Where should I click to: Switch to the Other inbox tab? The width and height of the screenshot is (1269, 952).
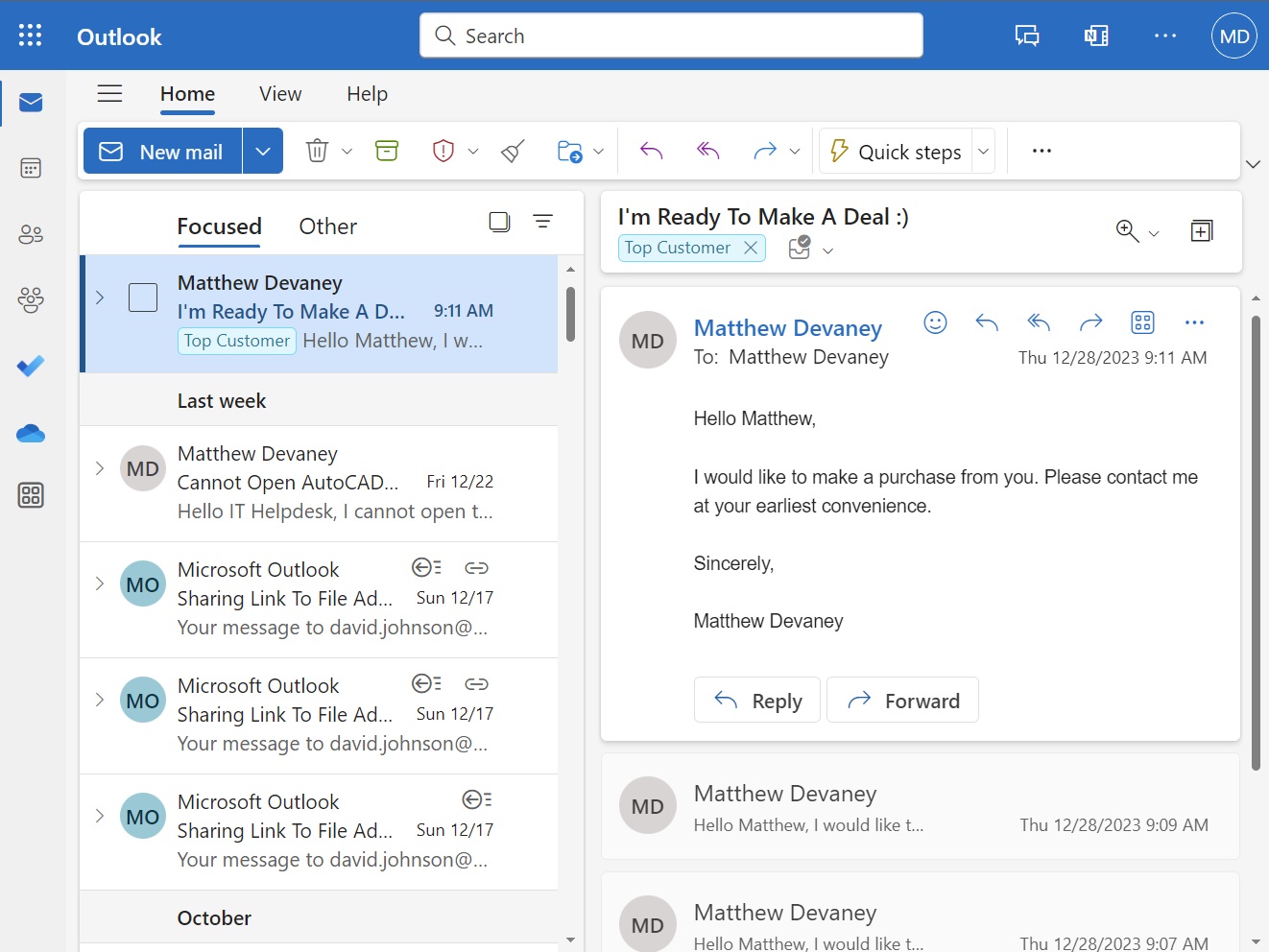pos(327,226)
